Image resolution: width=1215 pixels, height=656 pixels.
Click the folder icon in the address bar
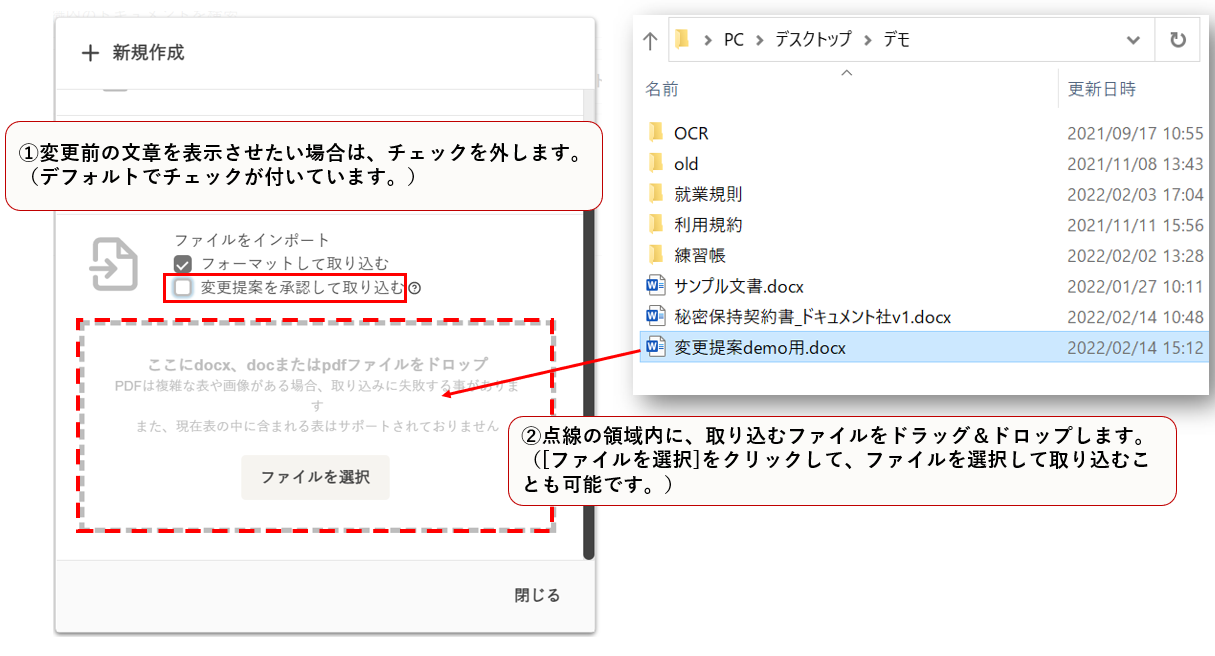683,40
